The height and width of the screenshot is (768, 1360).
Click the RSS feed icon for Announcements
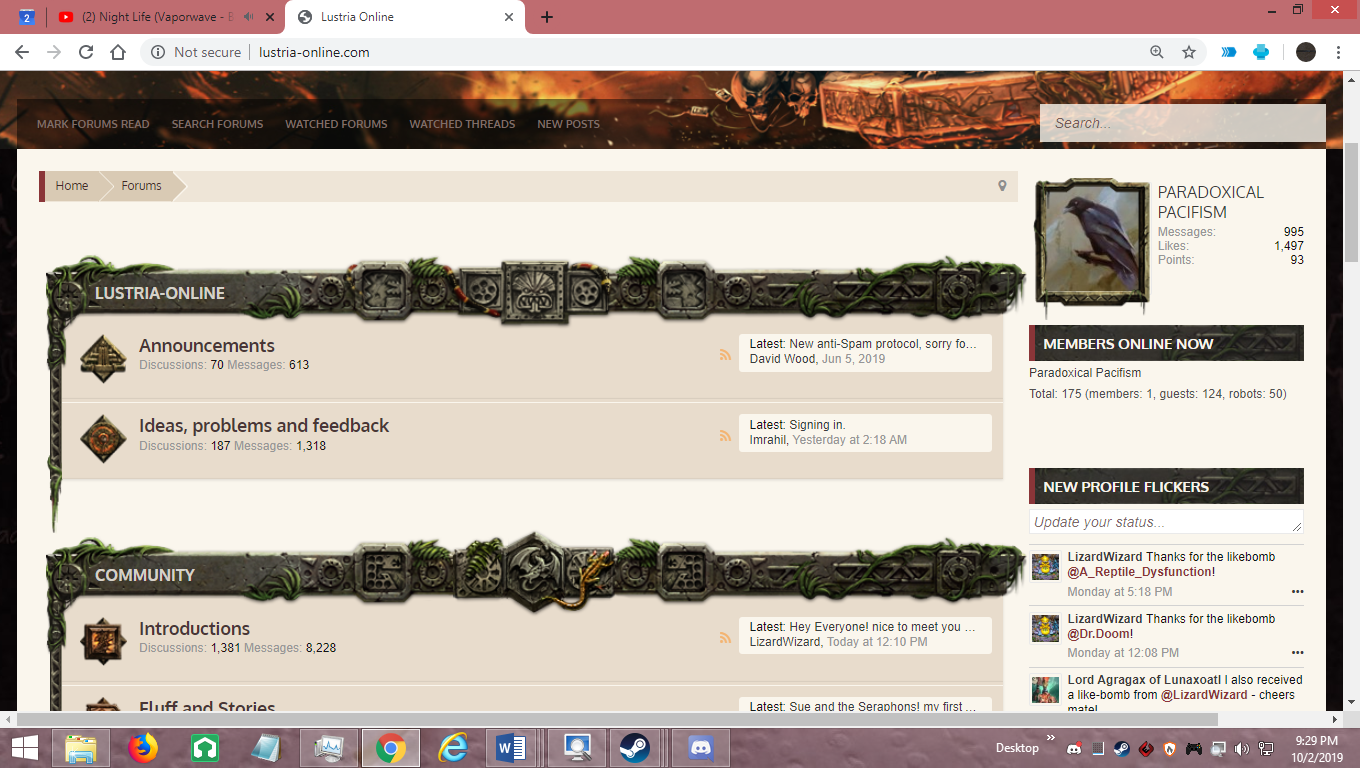click(725, 355)
